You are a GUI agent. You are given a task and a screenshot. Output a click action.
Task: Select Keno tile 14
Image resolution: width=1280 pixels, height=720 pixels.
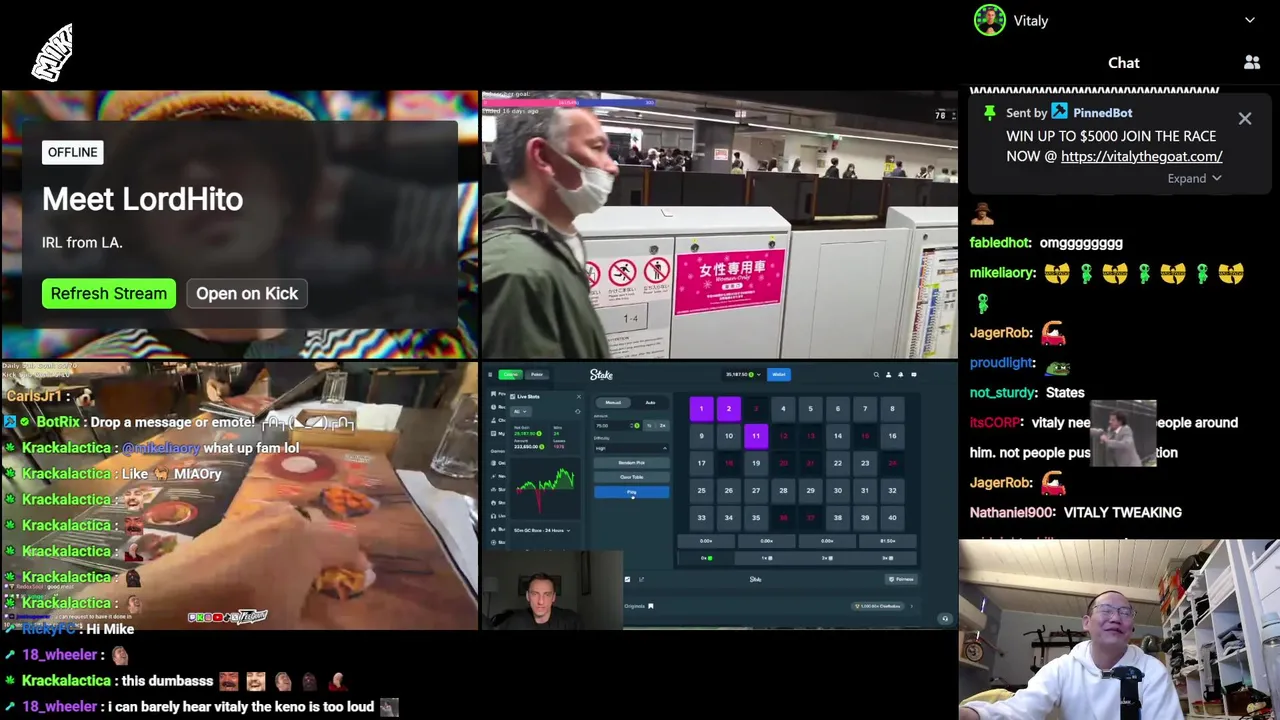[838, 436]
